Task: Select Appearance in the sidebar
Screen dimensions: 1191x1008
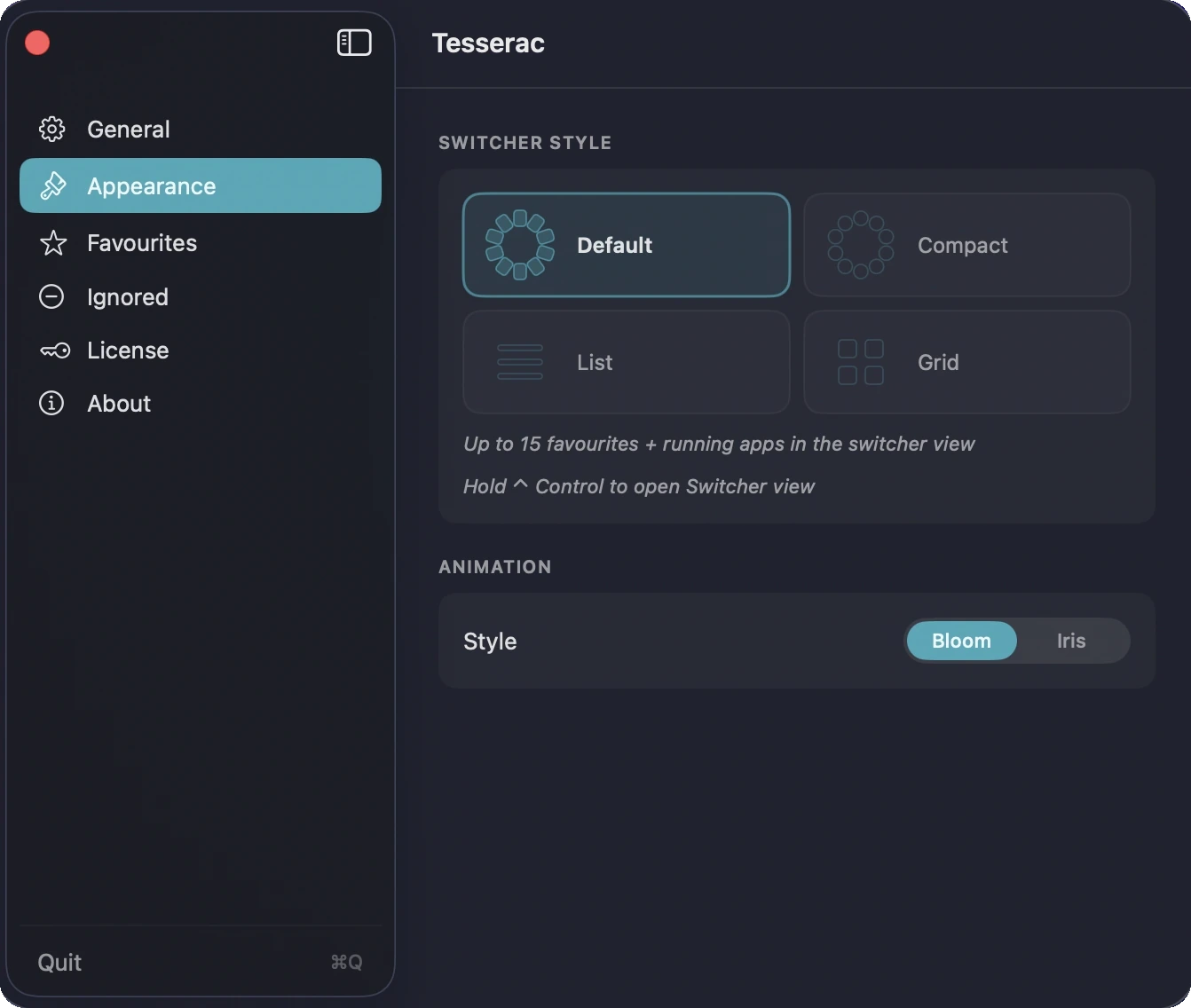Action: (201, 185)
